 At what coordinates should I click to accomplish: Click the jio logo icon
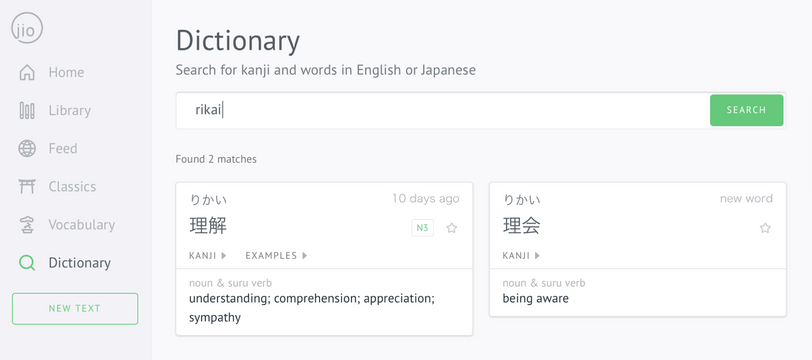27,28
